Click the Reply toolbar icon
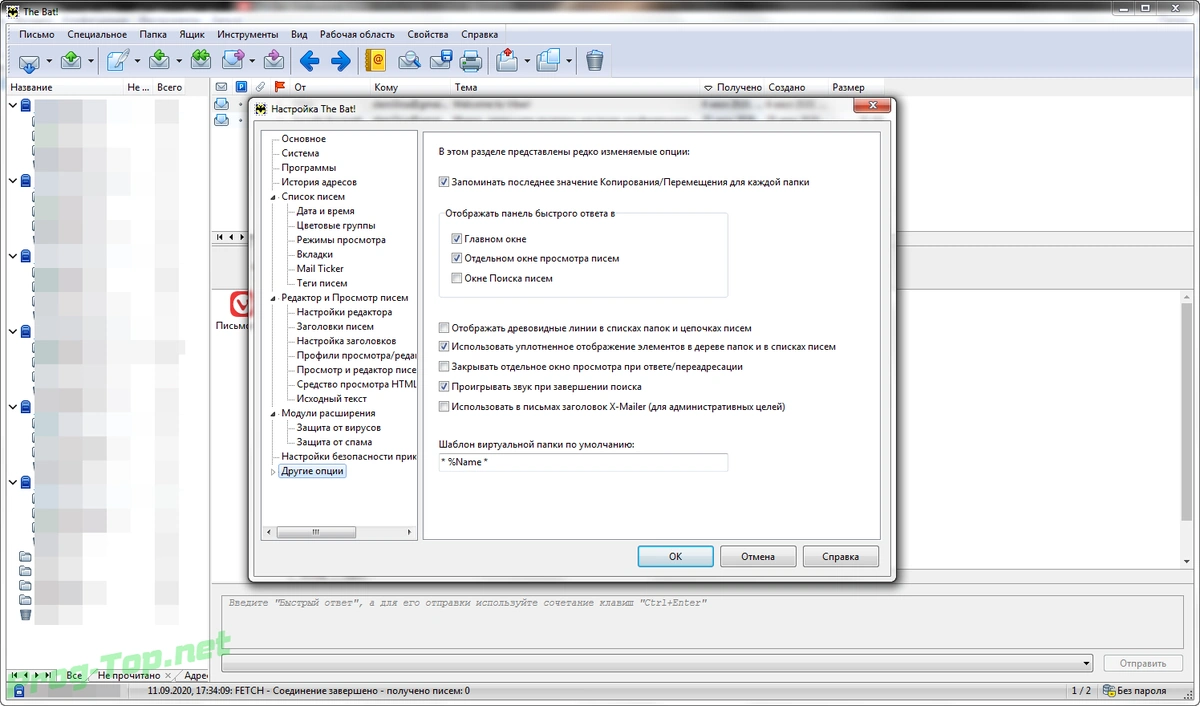The width and height of the screenshot is (1200, 706). point(160,62)
